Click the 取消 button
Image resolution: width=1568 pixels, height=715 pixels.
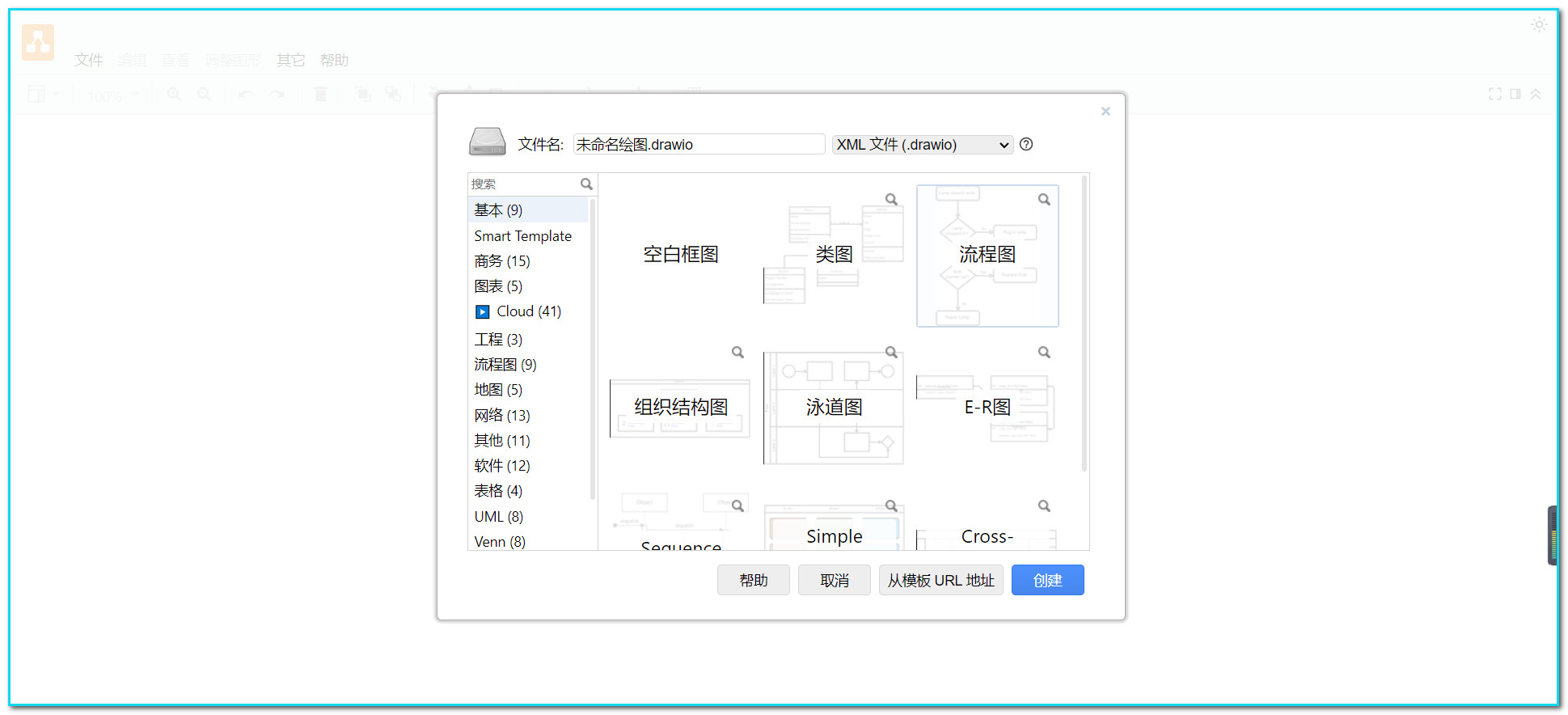[835, 580]
